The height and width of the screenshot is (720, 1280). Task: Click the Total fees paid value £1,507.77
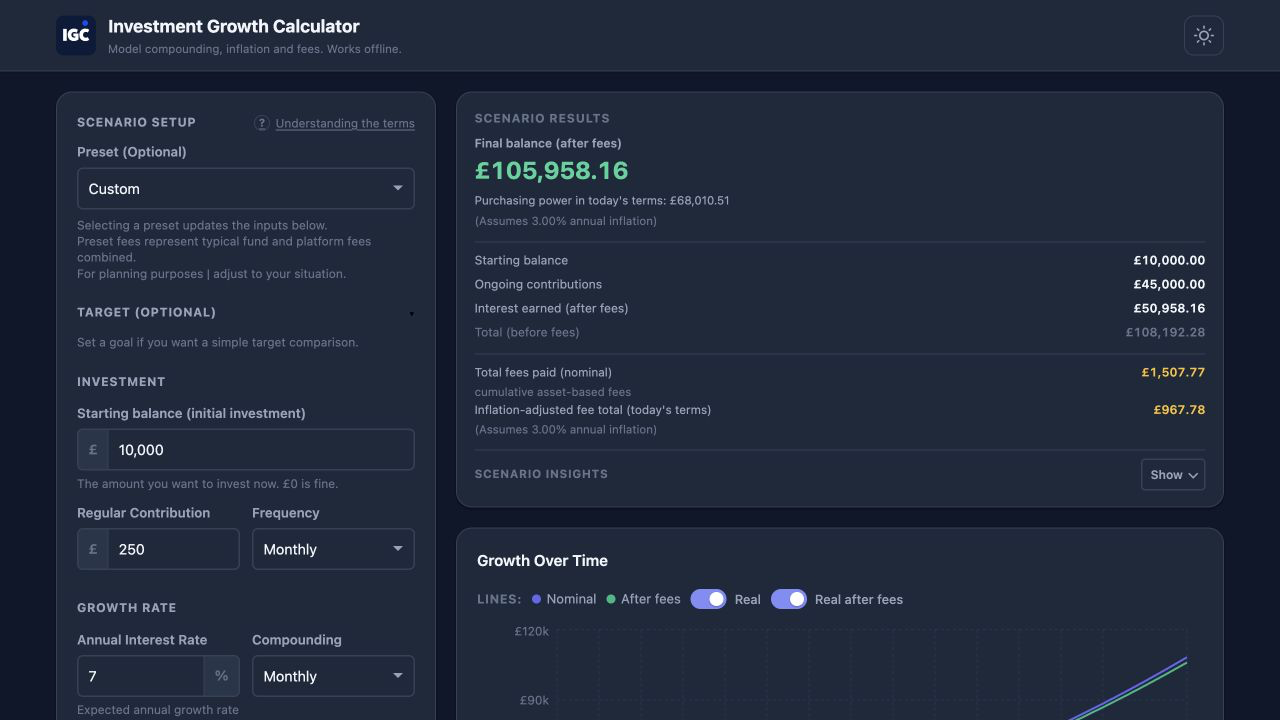click(x=1173, y=372)
